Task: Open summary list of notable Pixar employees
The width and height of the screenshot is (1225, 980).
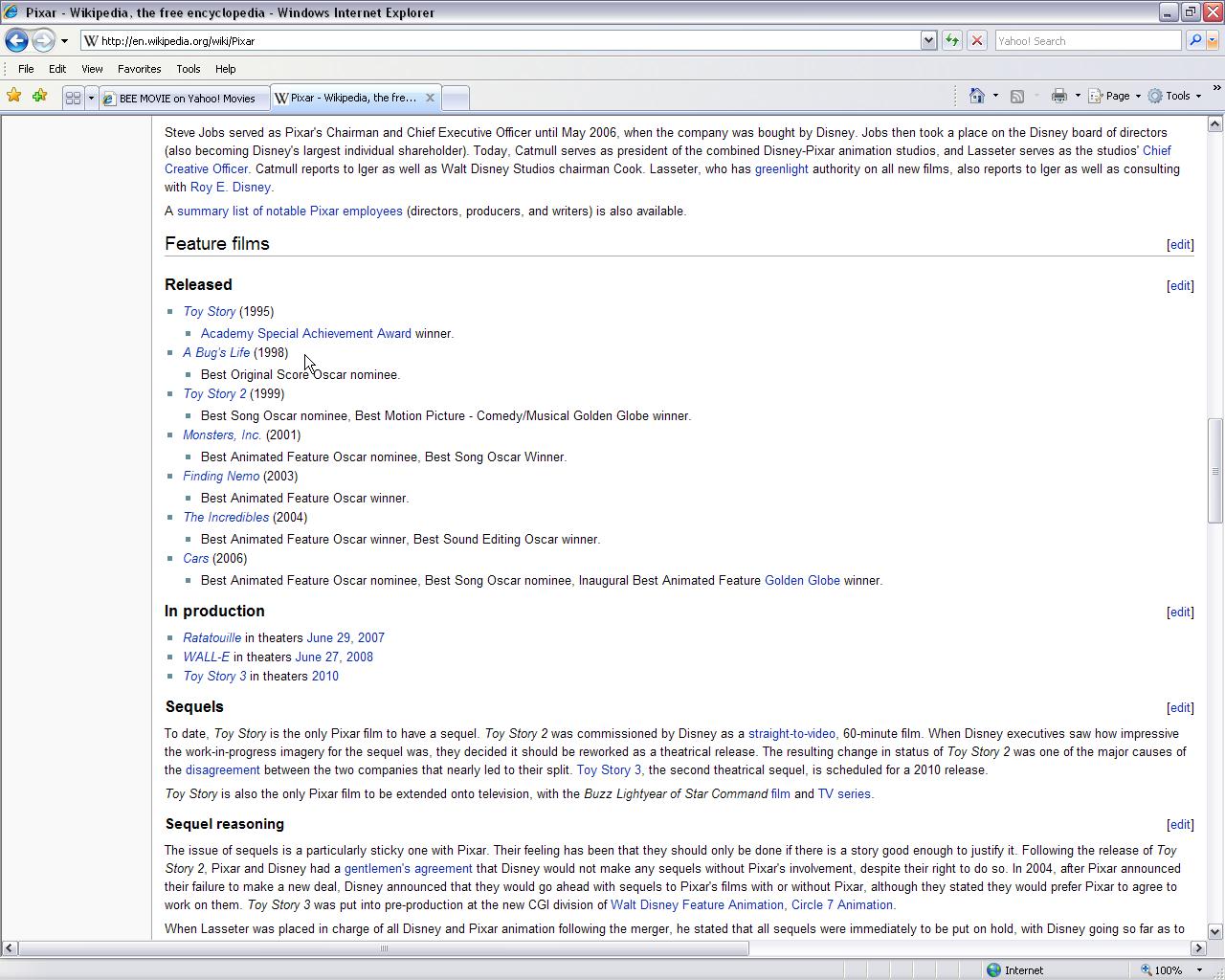Action: tap(290, 212)
